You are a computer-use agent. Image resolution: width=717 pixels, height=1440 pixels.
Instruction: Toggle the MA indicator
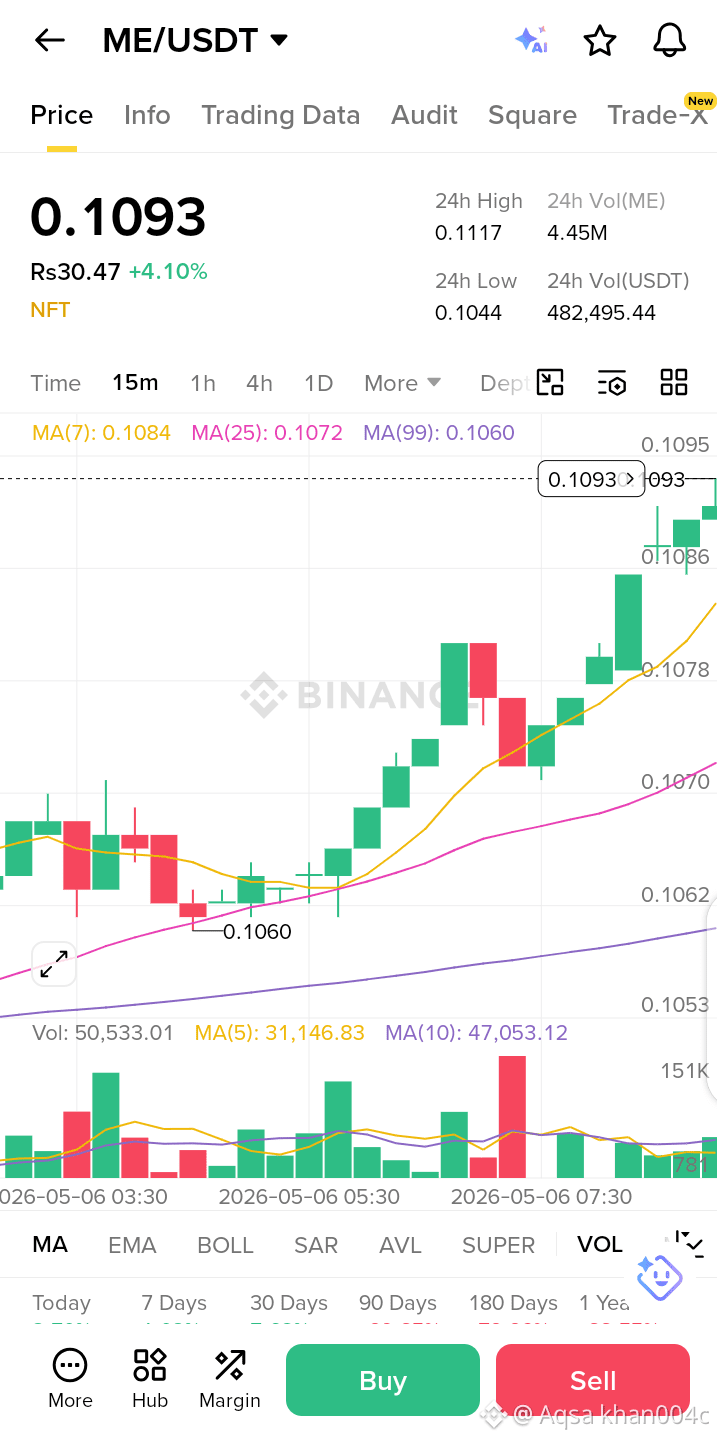pos(50,1245)
